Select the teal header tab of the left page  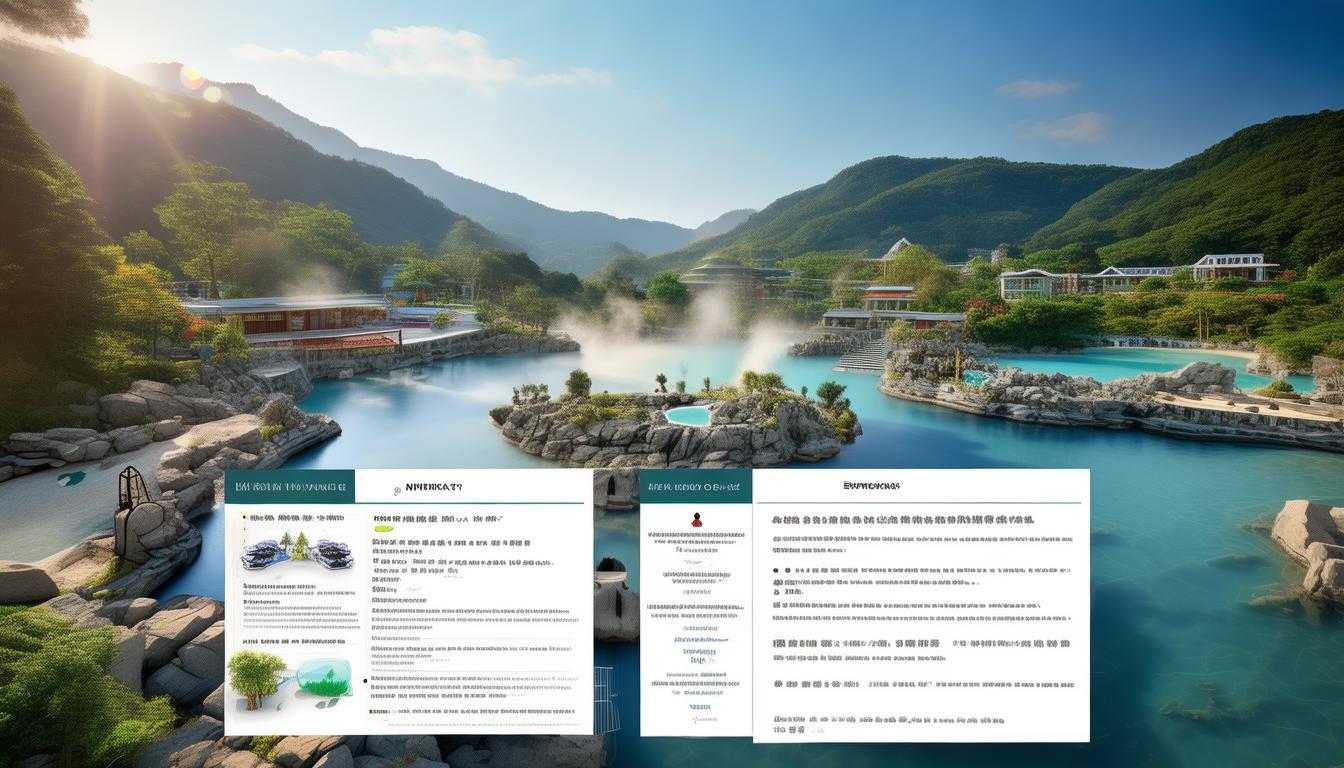pyautogui.click(x=290, y=486)
